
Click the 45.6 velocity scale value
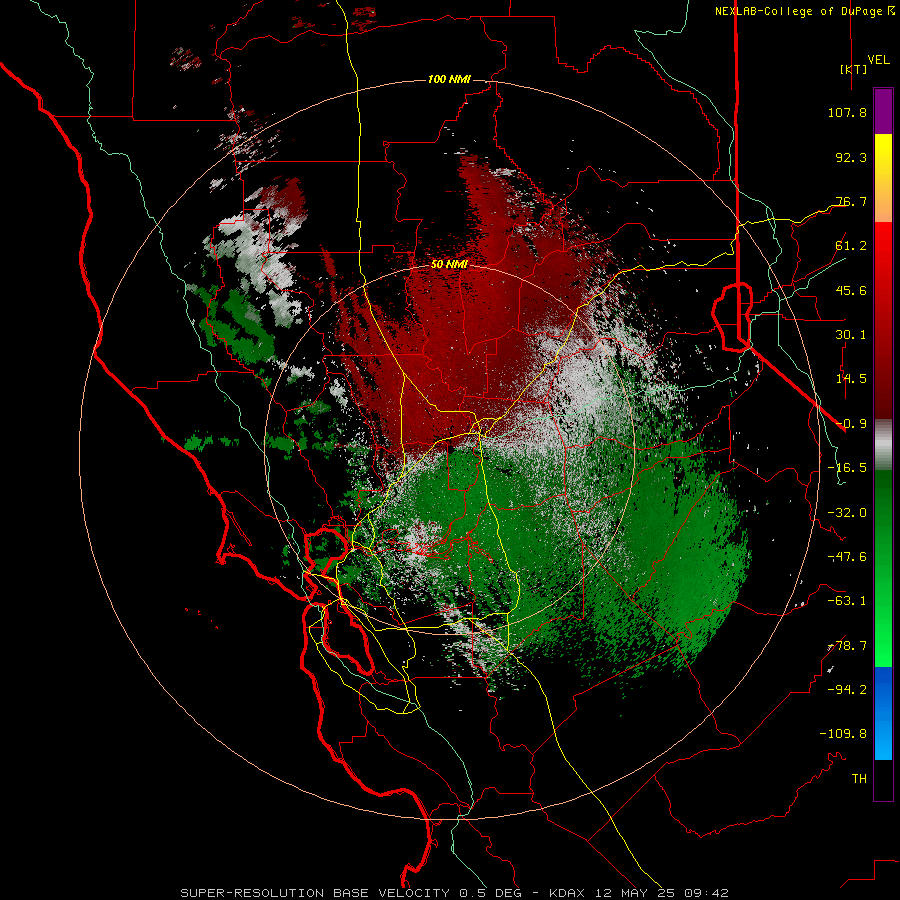pyautogui.click(x=851, y=290)
